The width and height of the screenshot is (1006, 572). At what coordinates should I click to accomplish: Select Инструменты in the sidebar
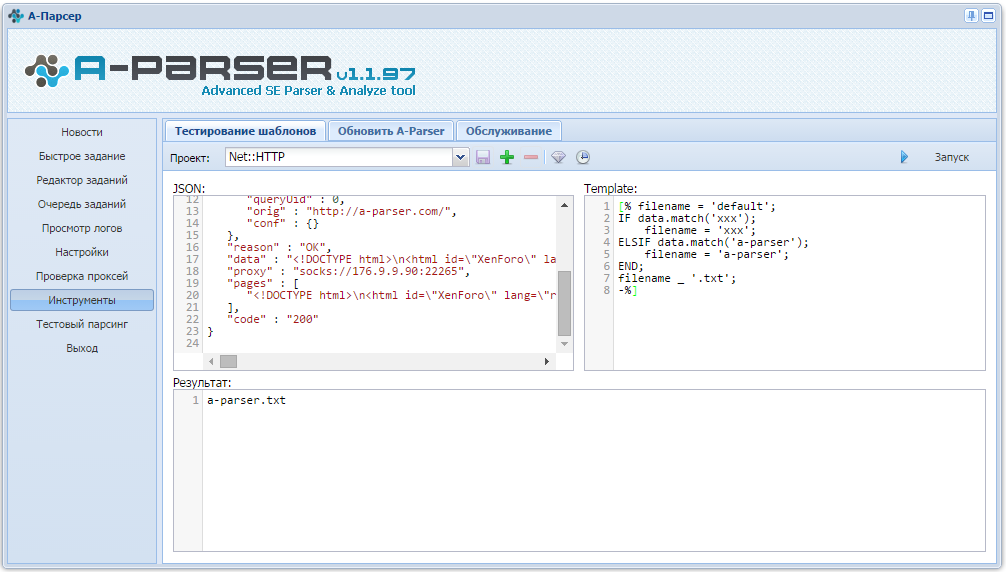tap(81, 300)
